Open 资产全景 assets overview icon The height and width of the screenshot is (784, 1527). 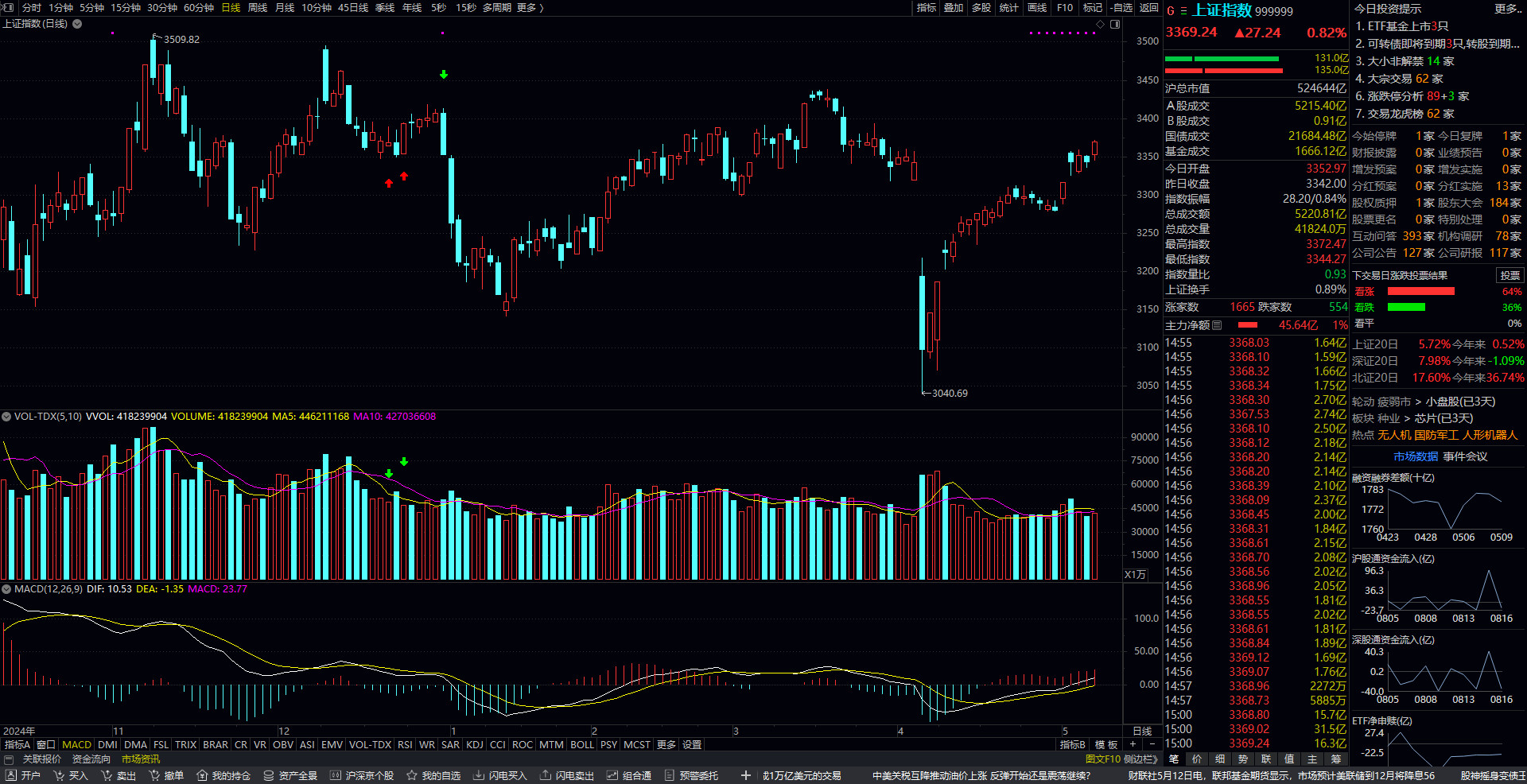[269, 775]
